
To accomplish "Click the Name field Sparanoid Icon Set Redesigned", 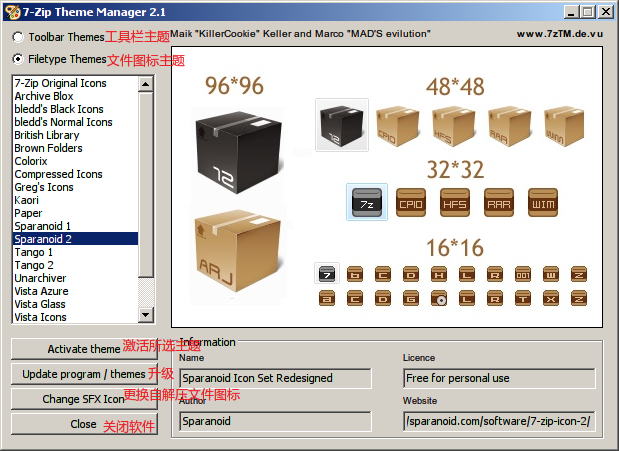I will click(275, 378).
